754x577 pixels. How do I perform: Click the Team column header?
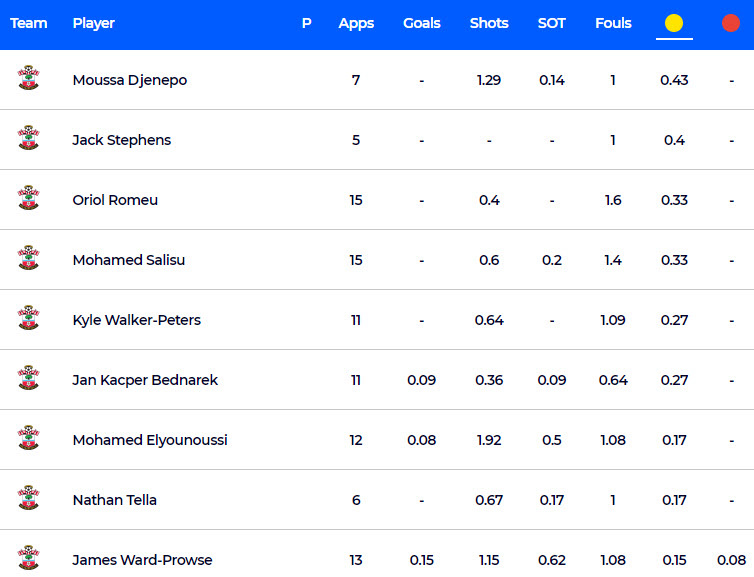click(x=29, y=23)
